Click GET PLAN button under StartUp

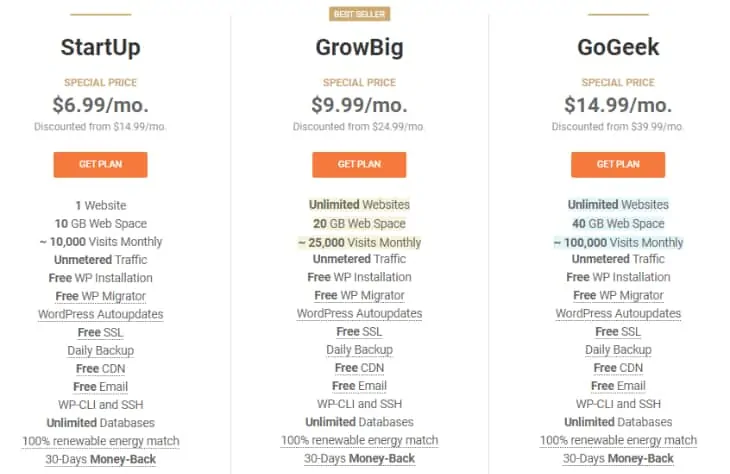[100, 164]
